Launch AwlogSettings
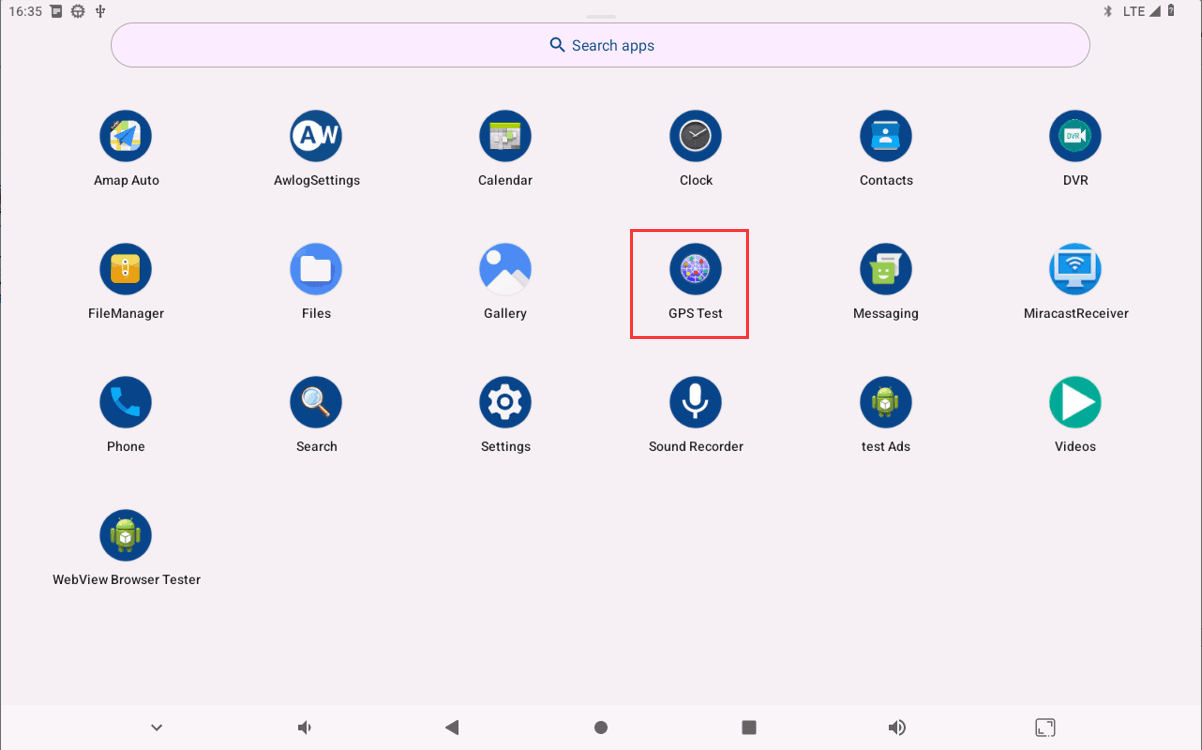This screenshot has width=1202, height=750. (x=316, y=135)
